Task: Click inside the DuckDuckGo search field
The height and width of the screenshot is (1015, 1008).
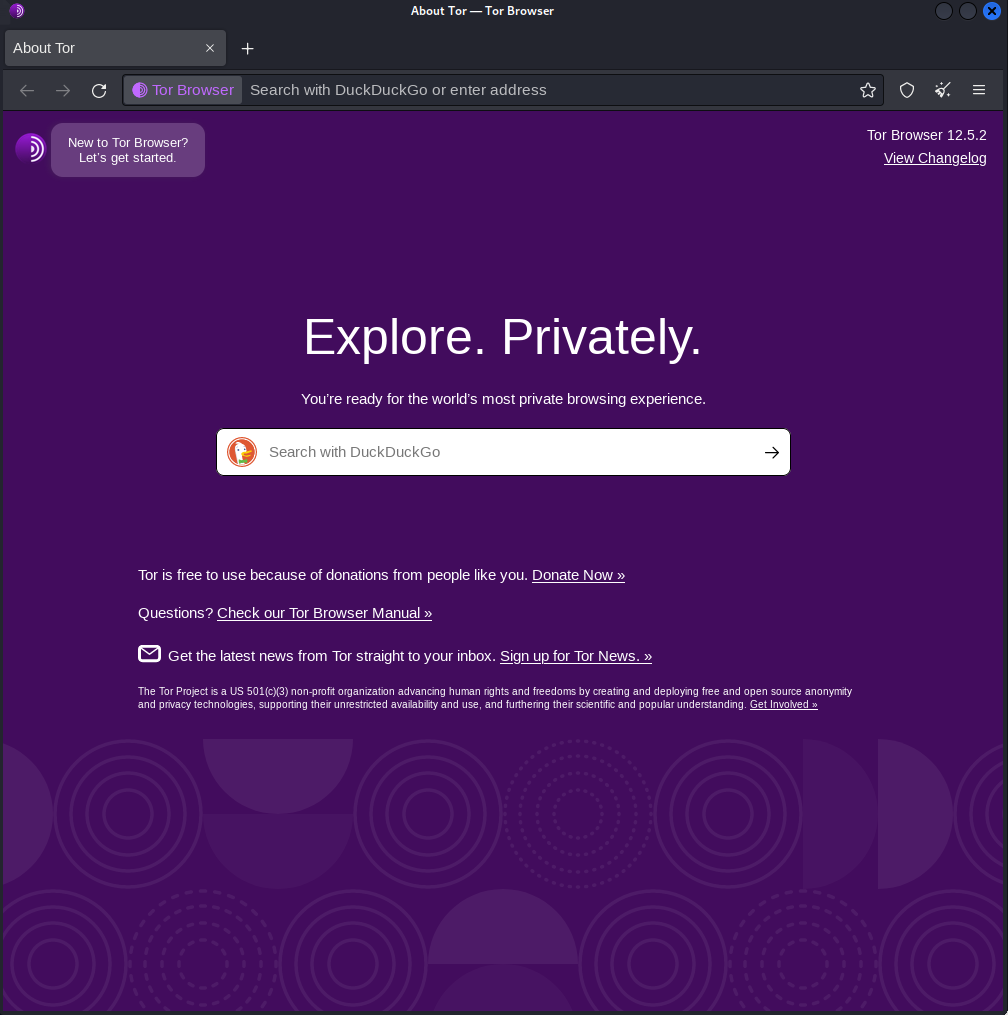Action: coord(450,452)
